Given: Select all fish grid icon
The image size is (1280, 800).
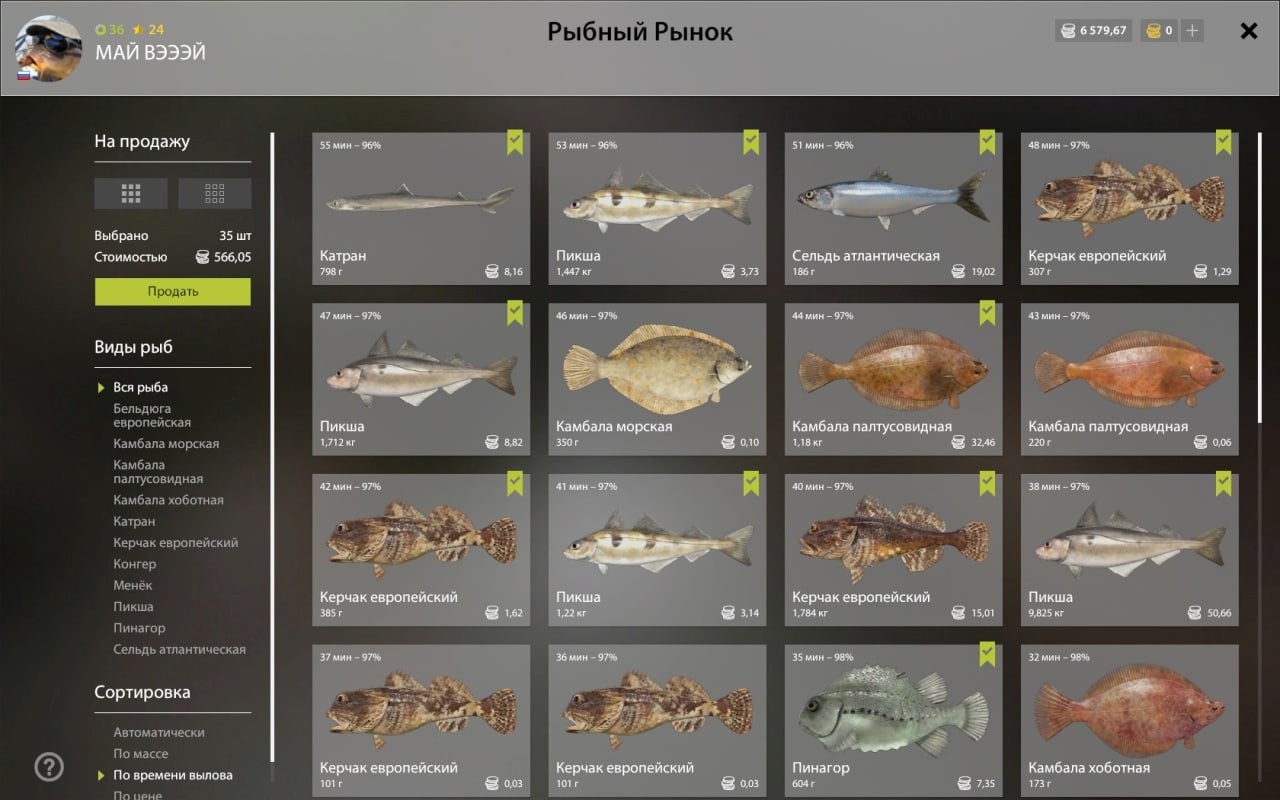Looking at the screenshot, I should [x=131, y=194].
